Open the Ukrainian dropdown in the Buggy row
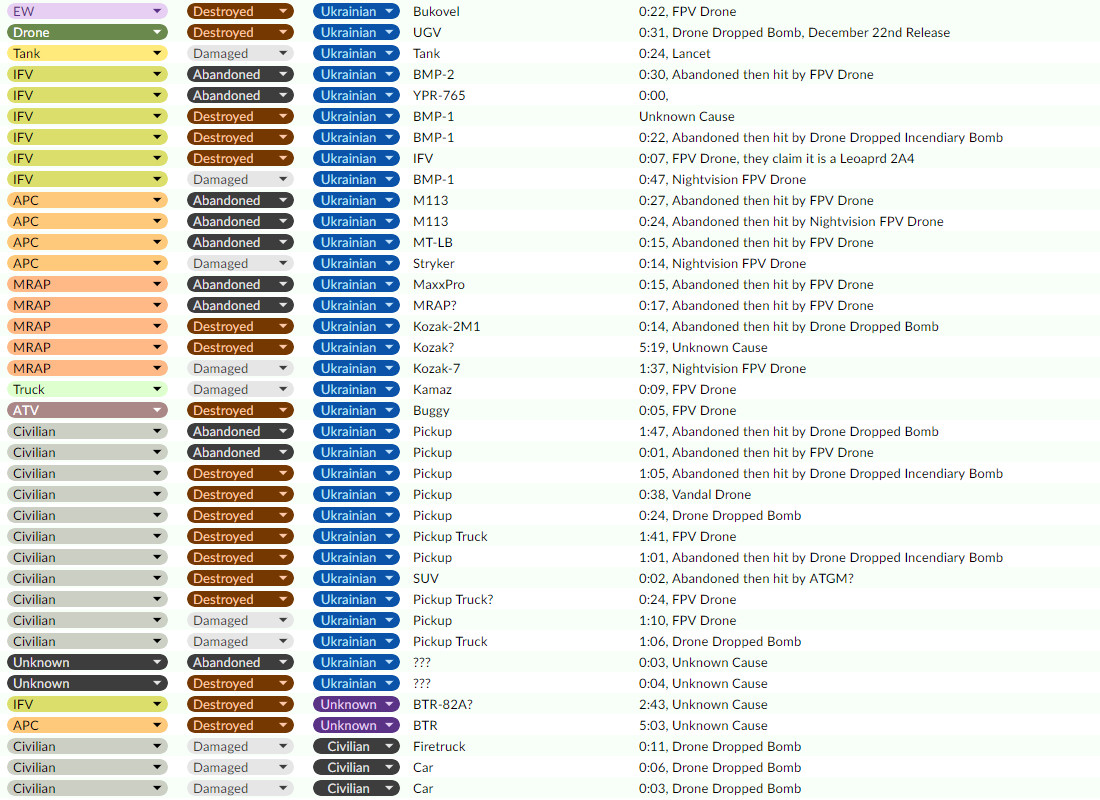The width and height of the screenshot is (1100, 800). click(x=356, y=411)
